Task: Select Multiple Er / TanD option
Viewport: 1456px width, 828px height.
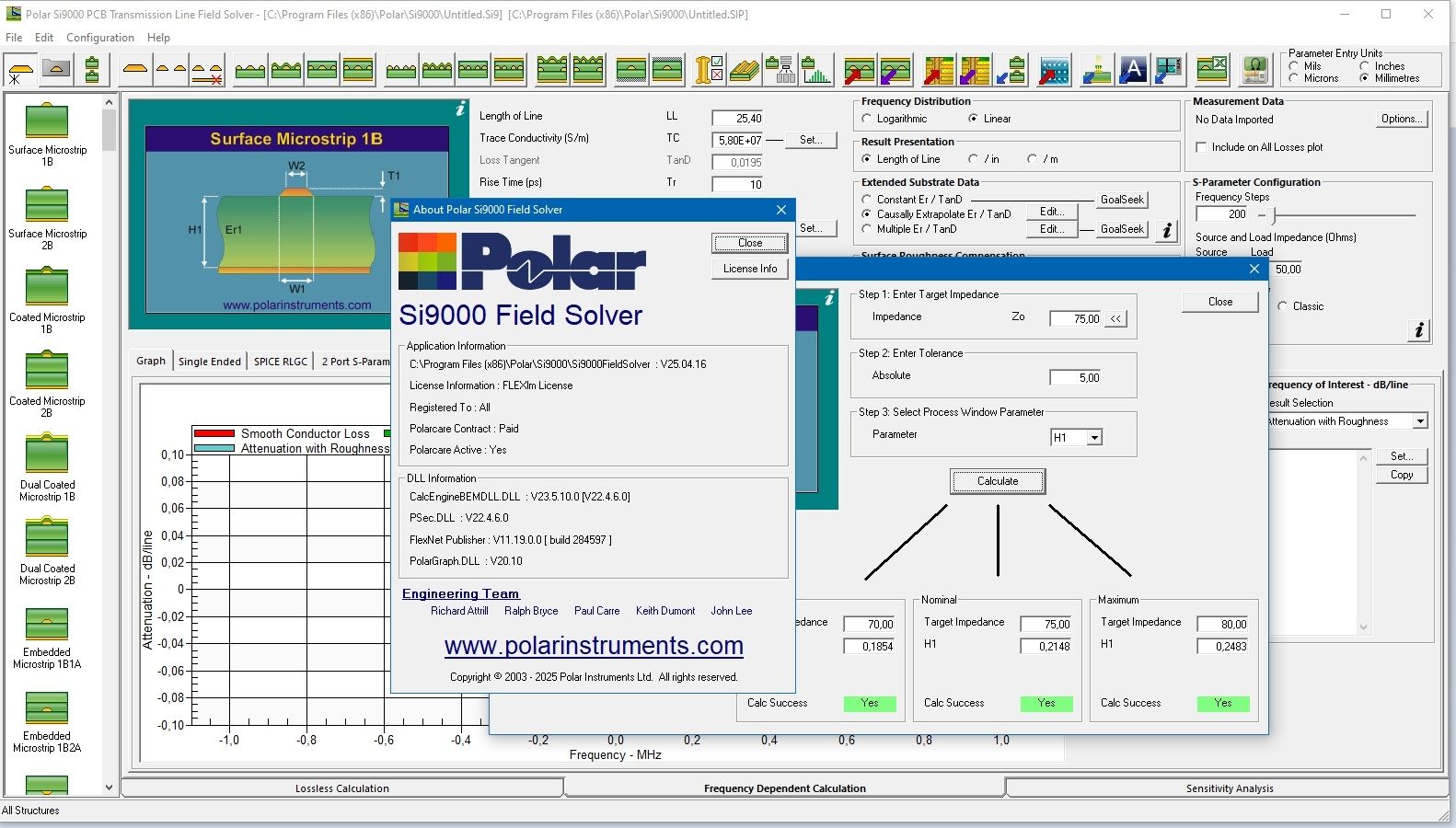Action: point(909,229)
